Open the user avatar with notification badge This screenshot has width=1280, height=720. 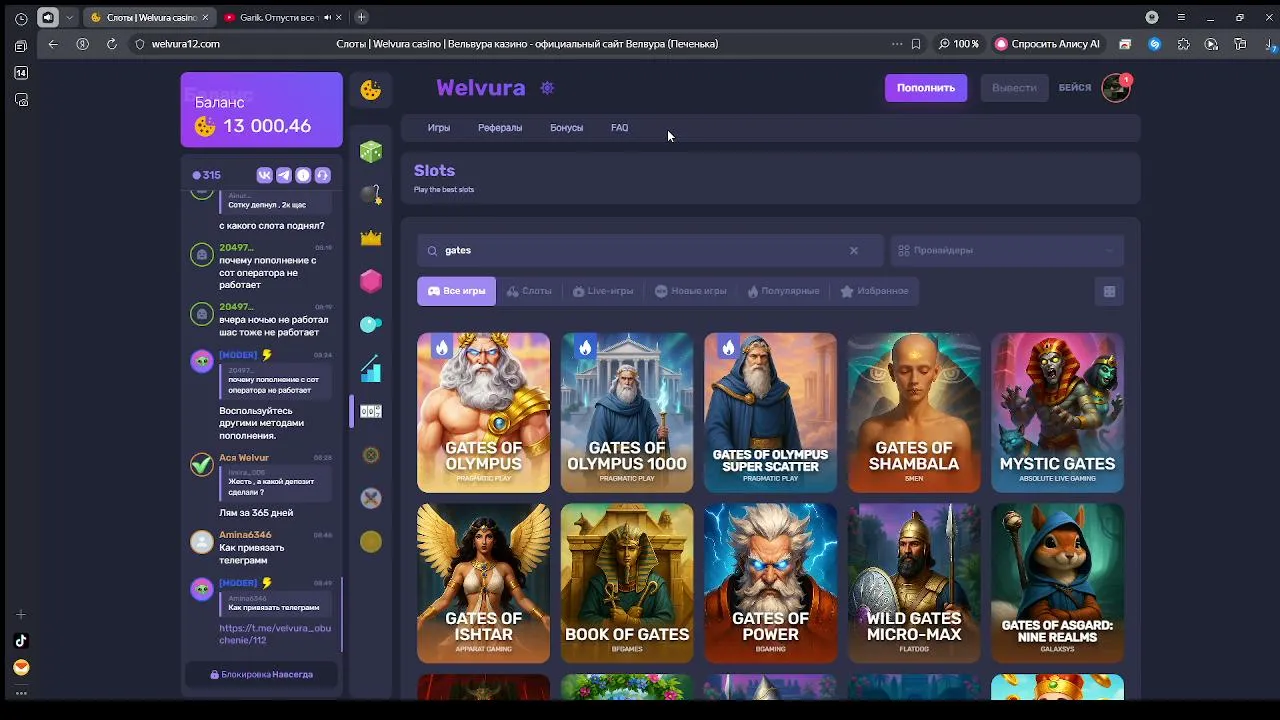pyautogui.click(x=1116, y=88)
